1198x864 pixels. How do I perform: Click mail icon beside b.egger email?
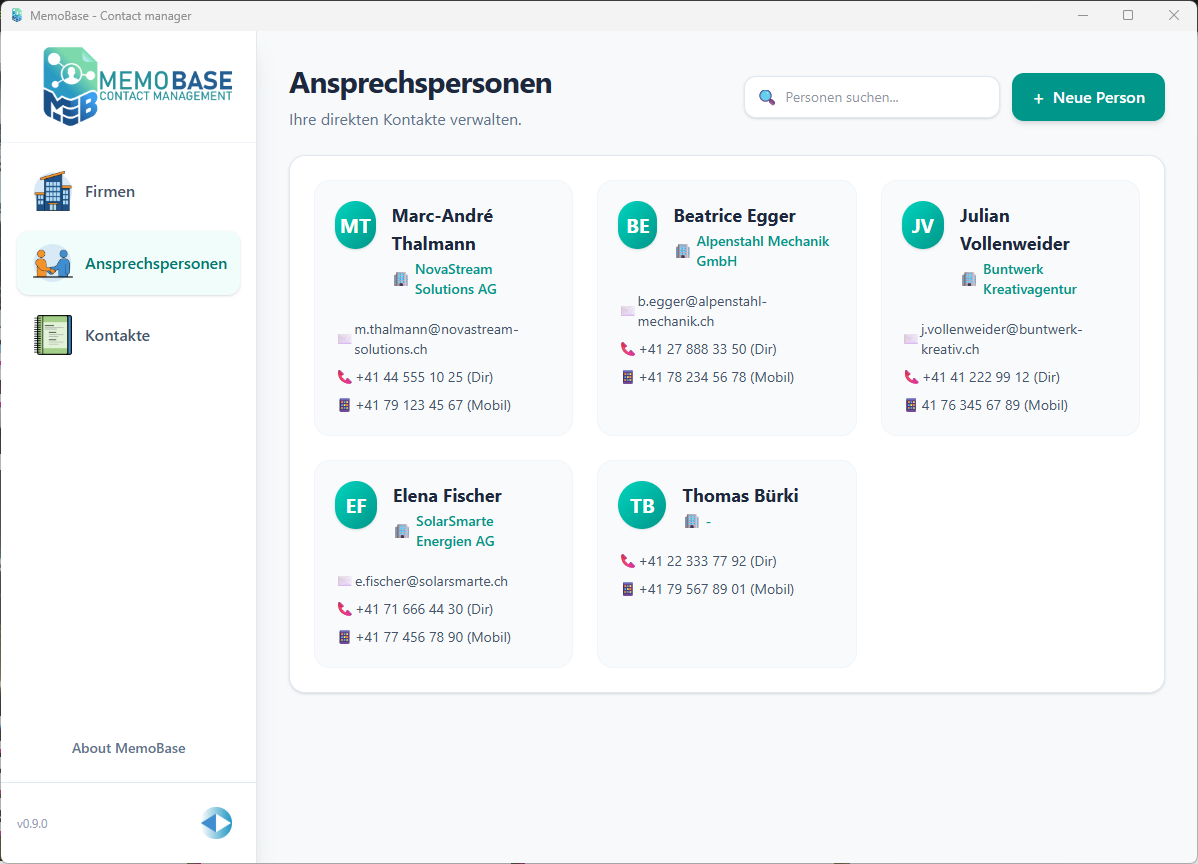[x=627, y=311]
